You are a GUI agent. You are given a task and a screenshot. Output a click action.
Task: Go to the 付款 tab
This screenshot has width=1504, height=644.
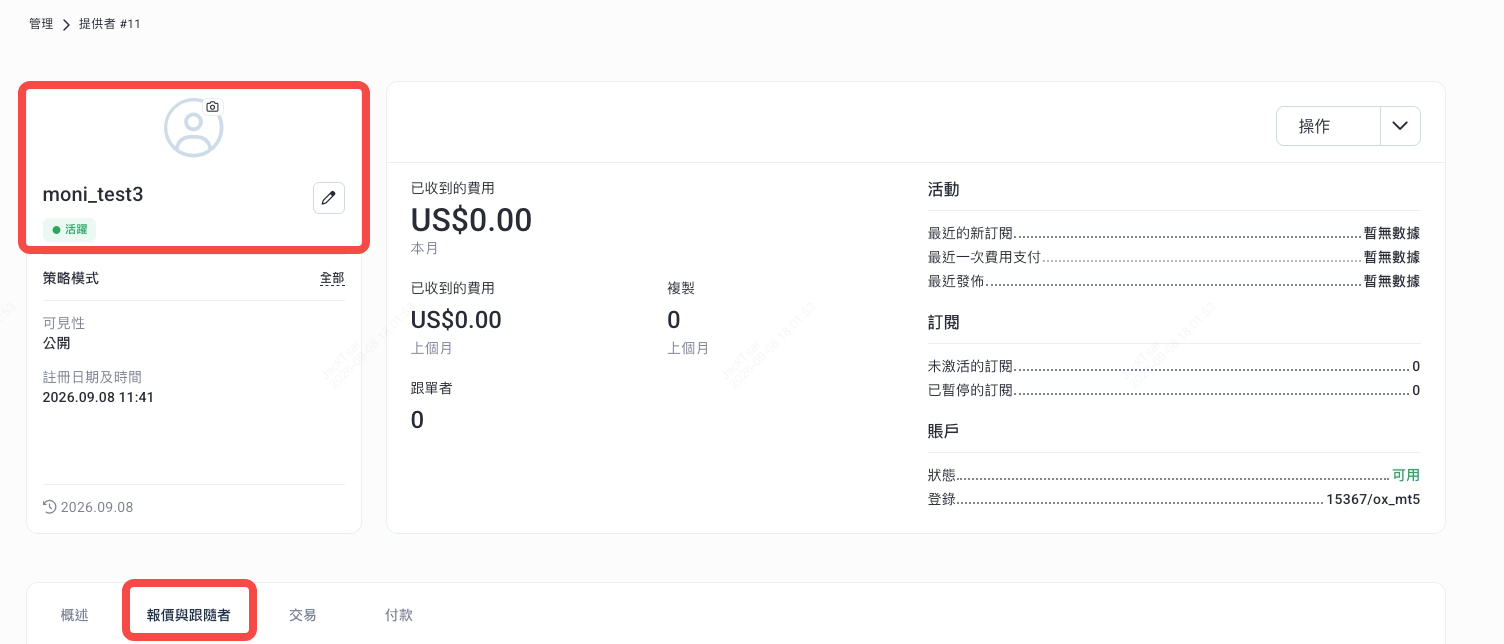(399, 615)
